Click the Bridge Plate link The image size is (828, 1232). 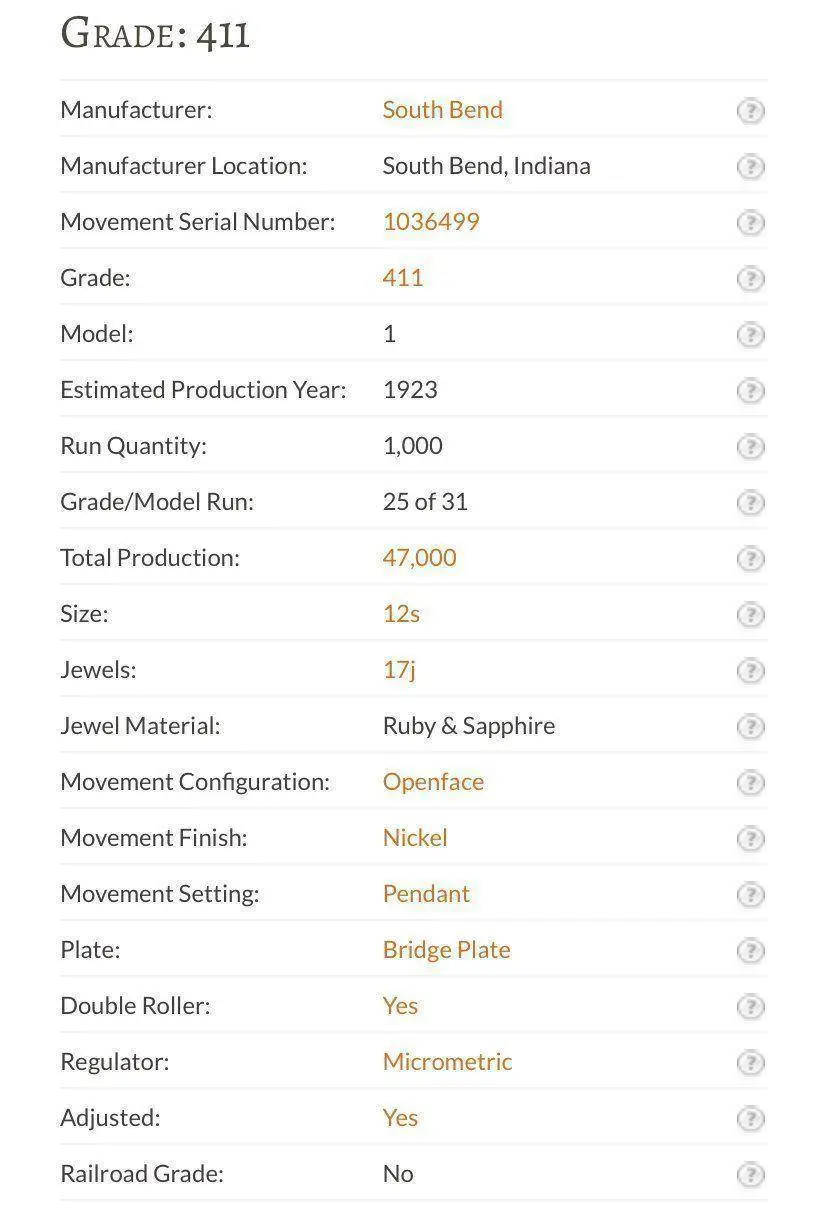coord(446,950)
